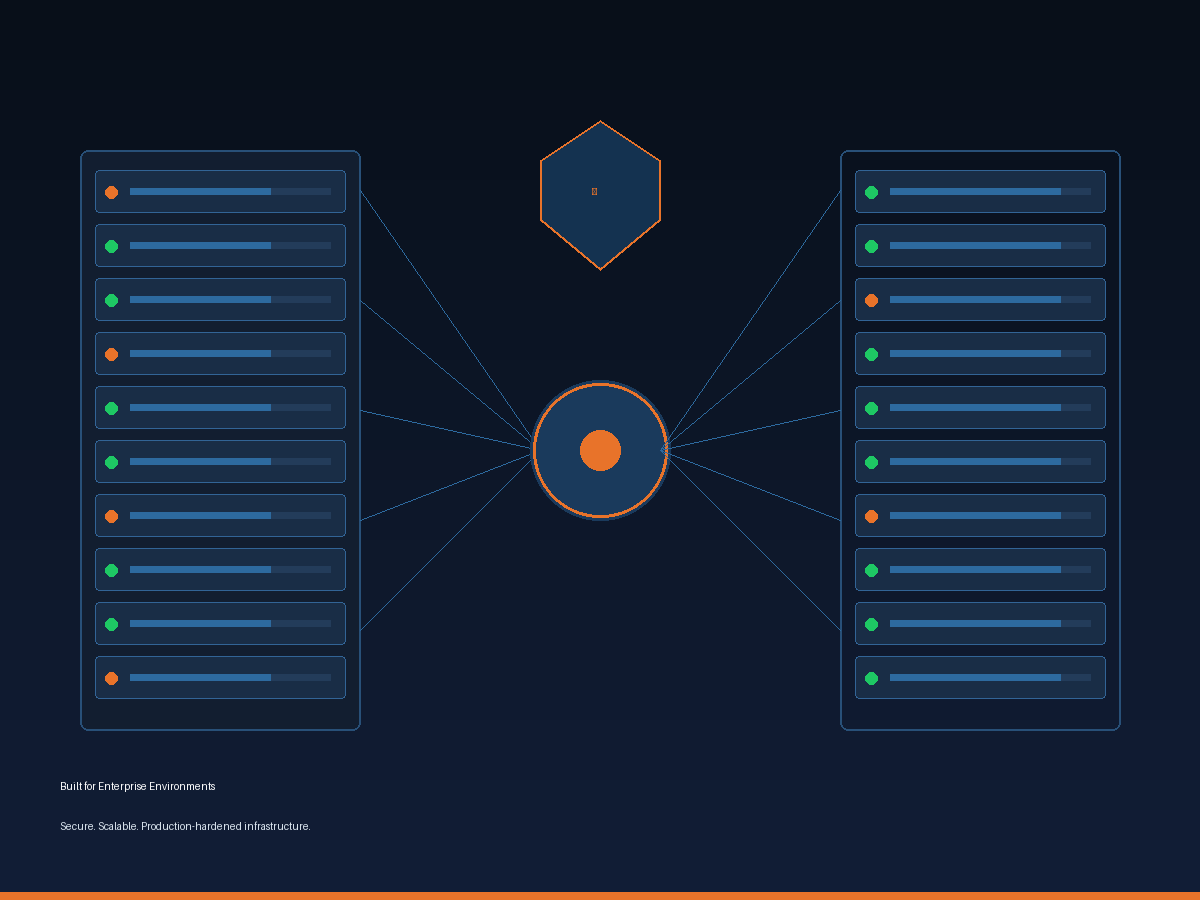Click the orange status dot on the top-left node

pyautogui.click(x=112, y=191)
